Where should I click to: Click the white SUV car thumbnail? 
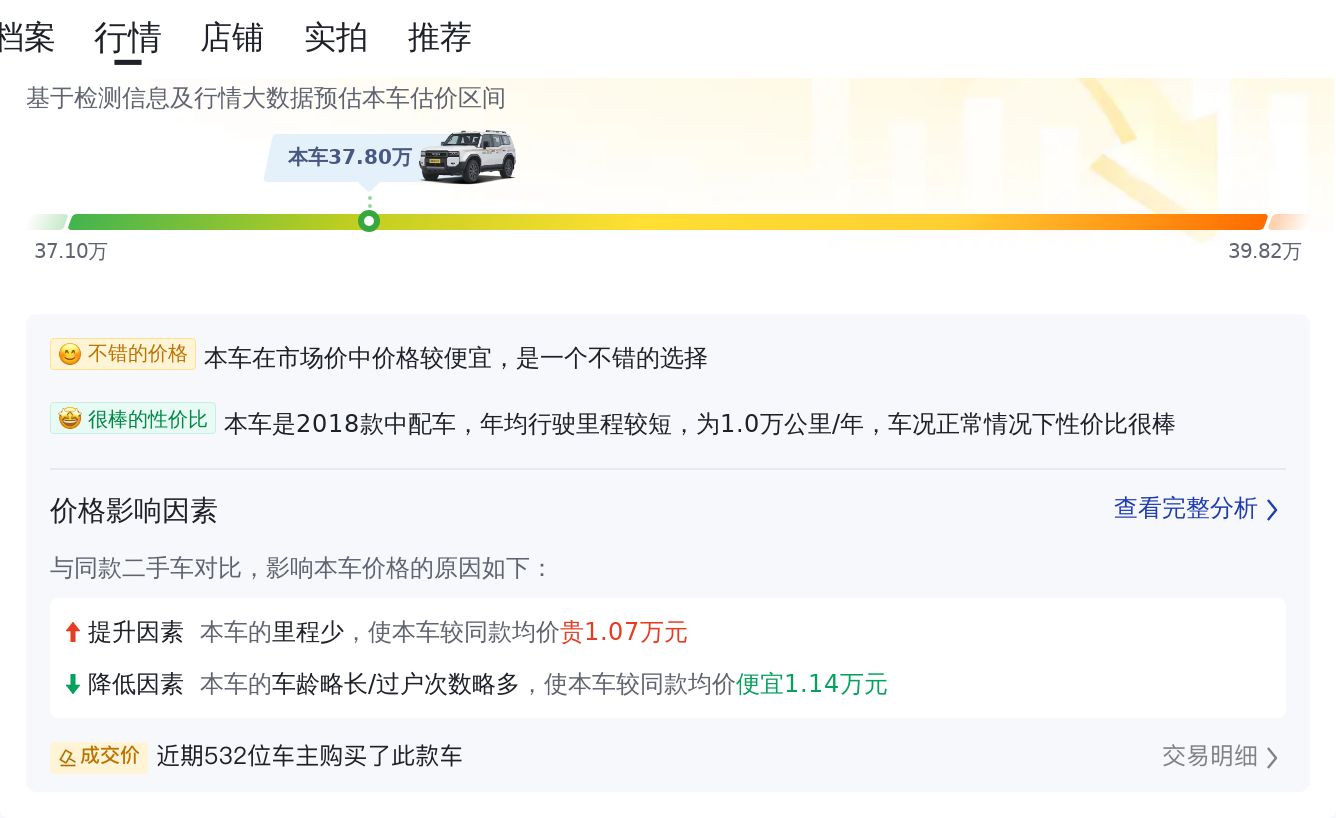click(x=467, y=156)
